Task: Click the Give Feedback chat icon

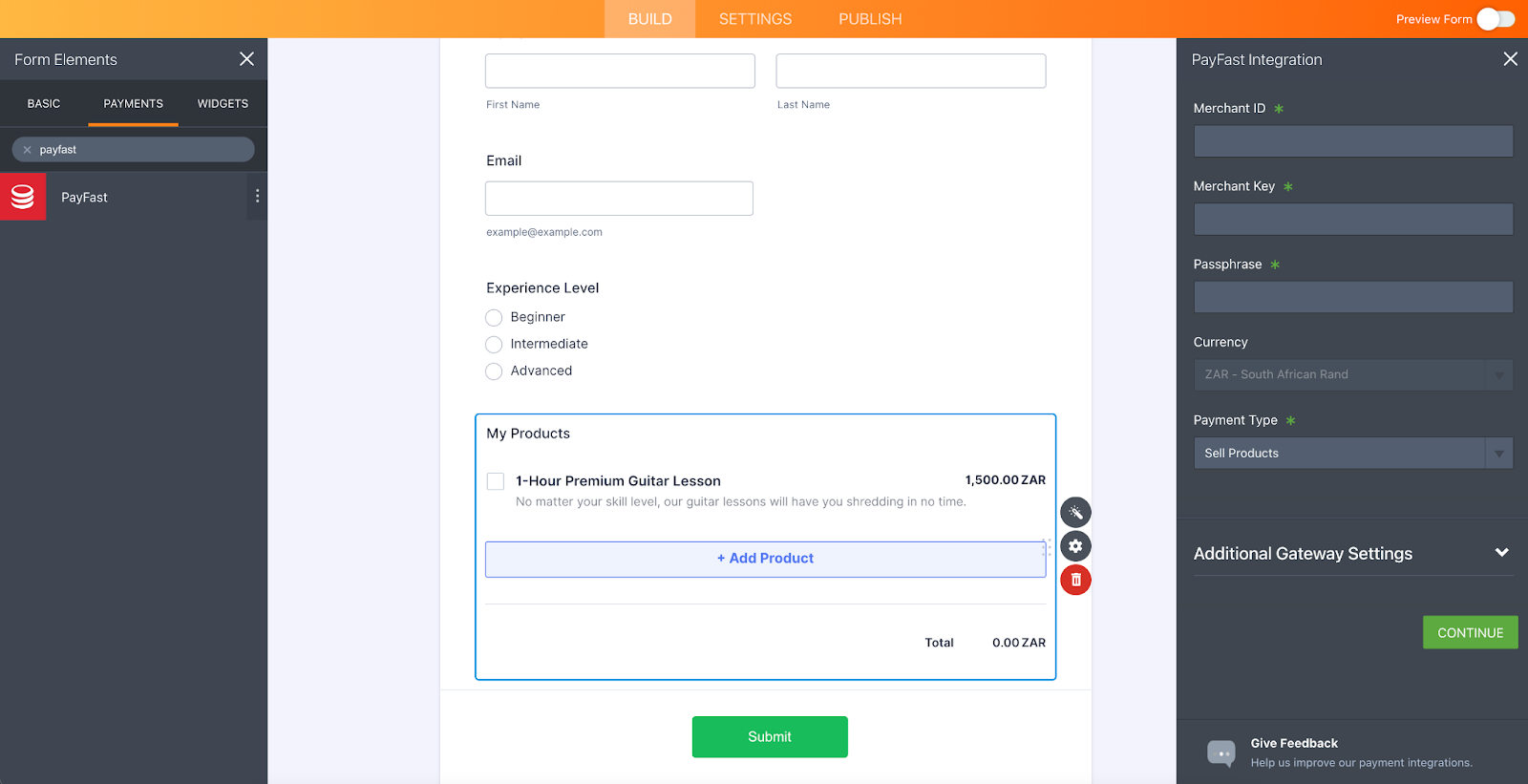Action: coord(1220,752)
